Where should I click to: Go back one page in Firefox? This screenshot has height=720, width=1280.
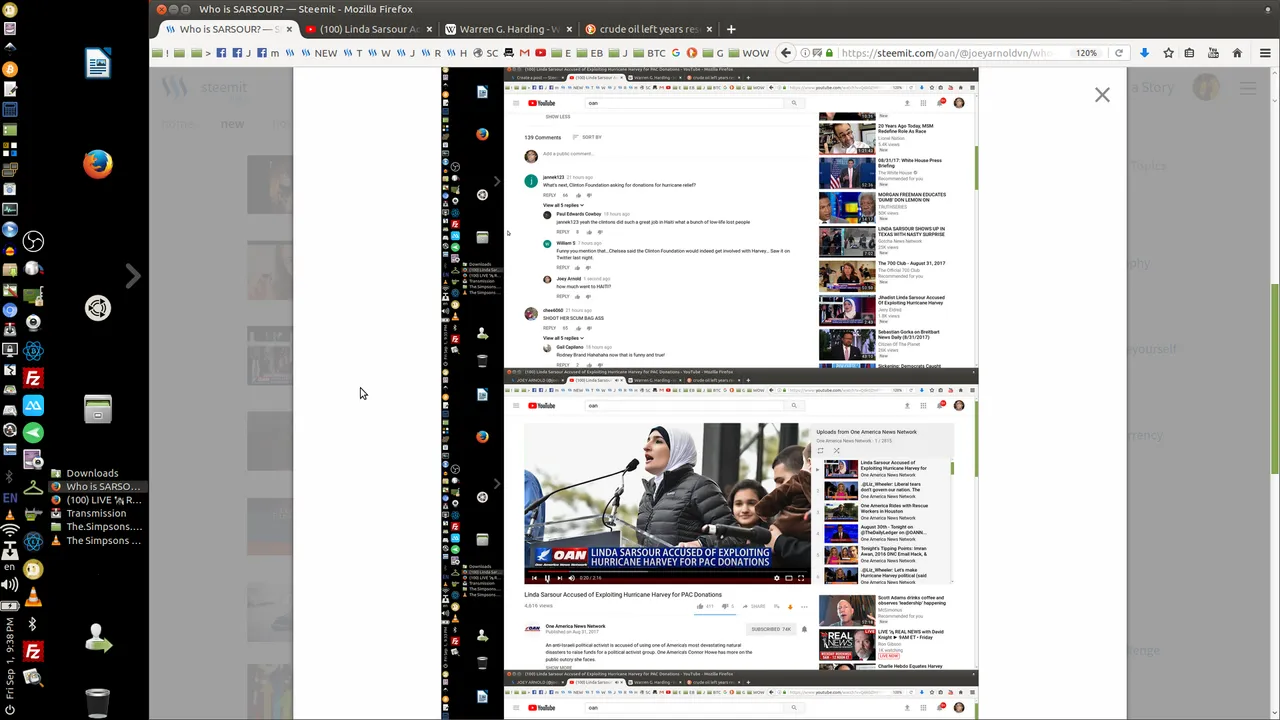point(786,53)
